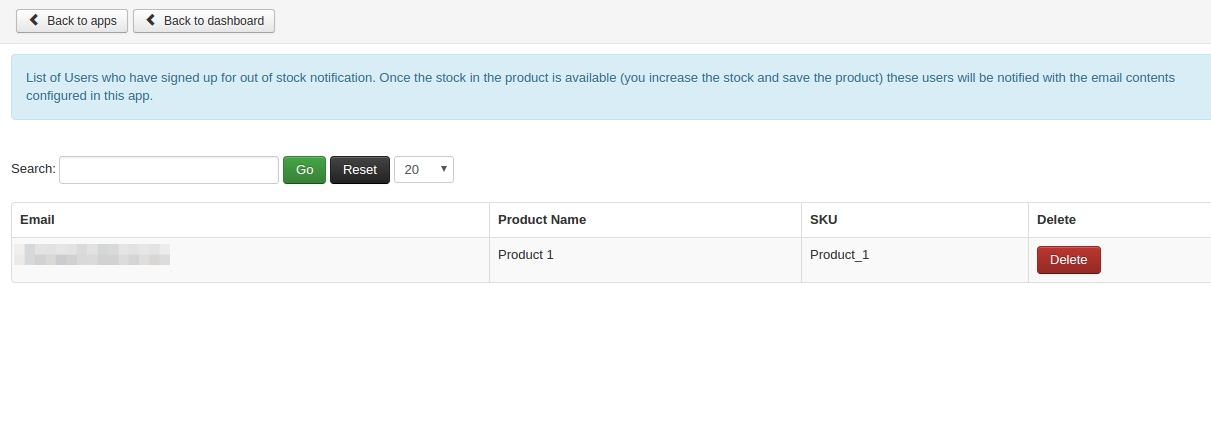Select the blurred email address cell
Image resolution: width=1211 pixels, height=428 pixels.
pyautogui.click(x=97, y=255)
